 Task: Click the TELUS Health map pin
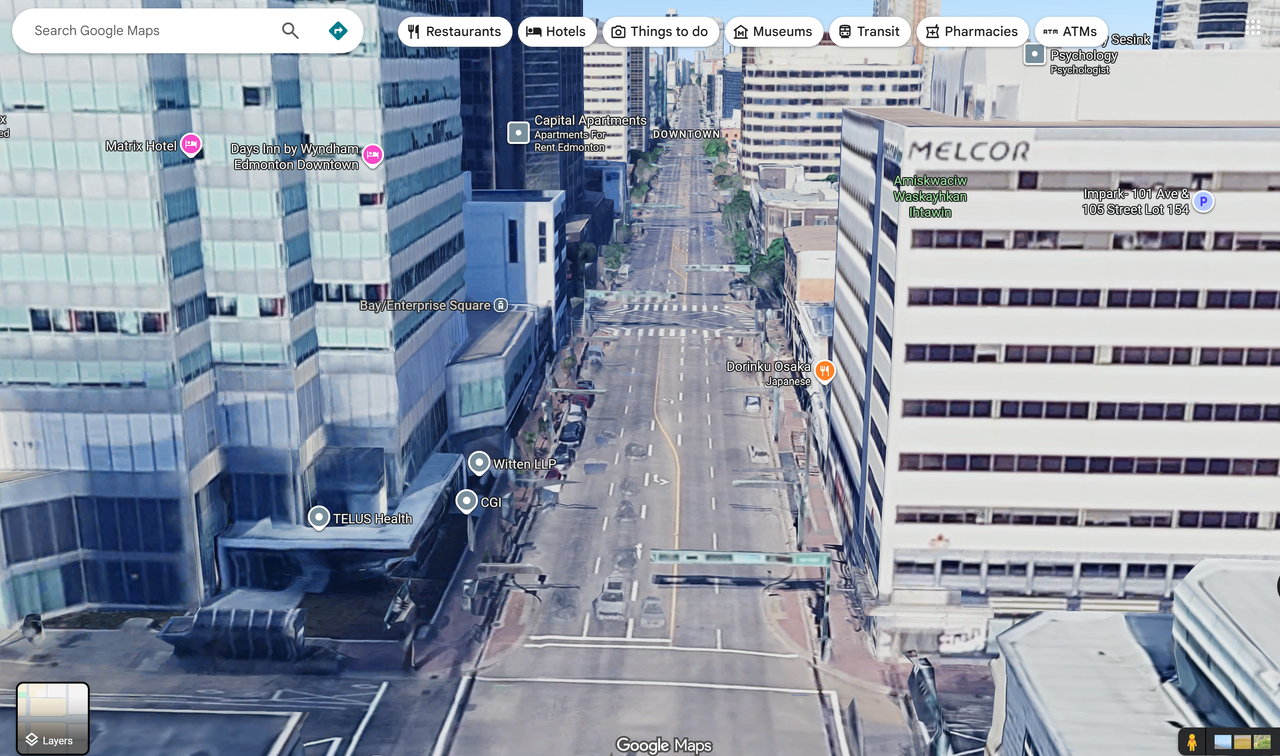[x=318, y=517]
